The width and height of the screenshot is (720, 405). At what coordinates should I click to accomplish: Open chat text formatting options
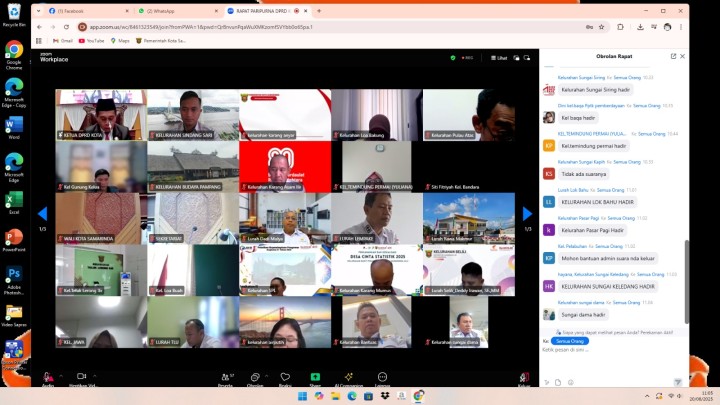pyautogui.click(x=546, y=382)
